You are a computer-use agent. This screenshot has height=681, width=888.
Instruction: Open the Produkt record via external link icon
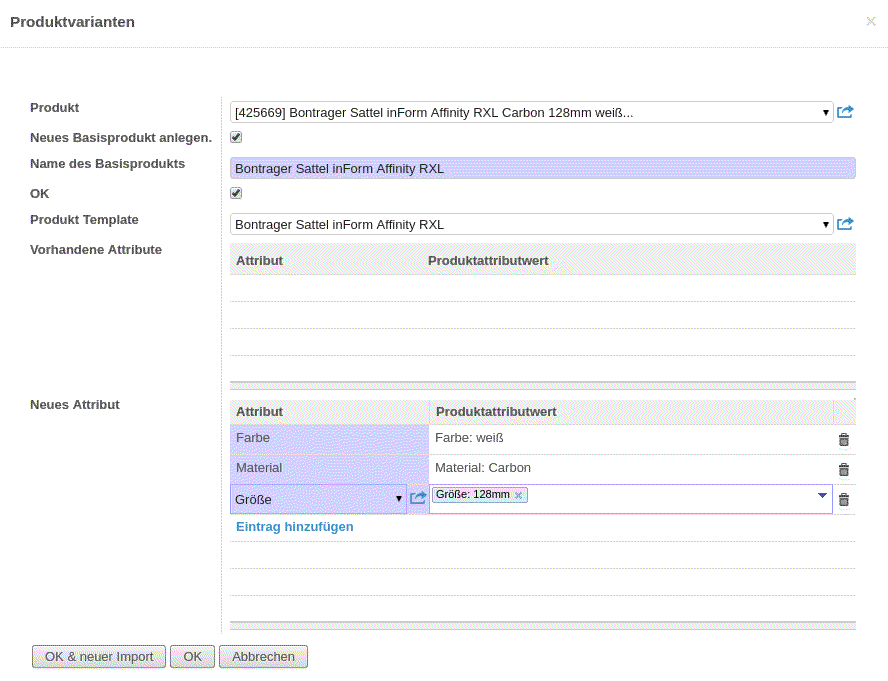tap(845, 112)
